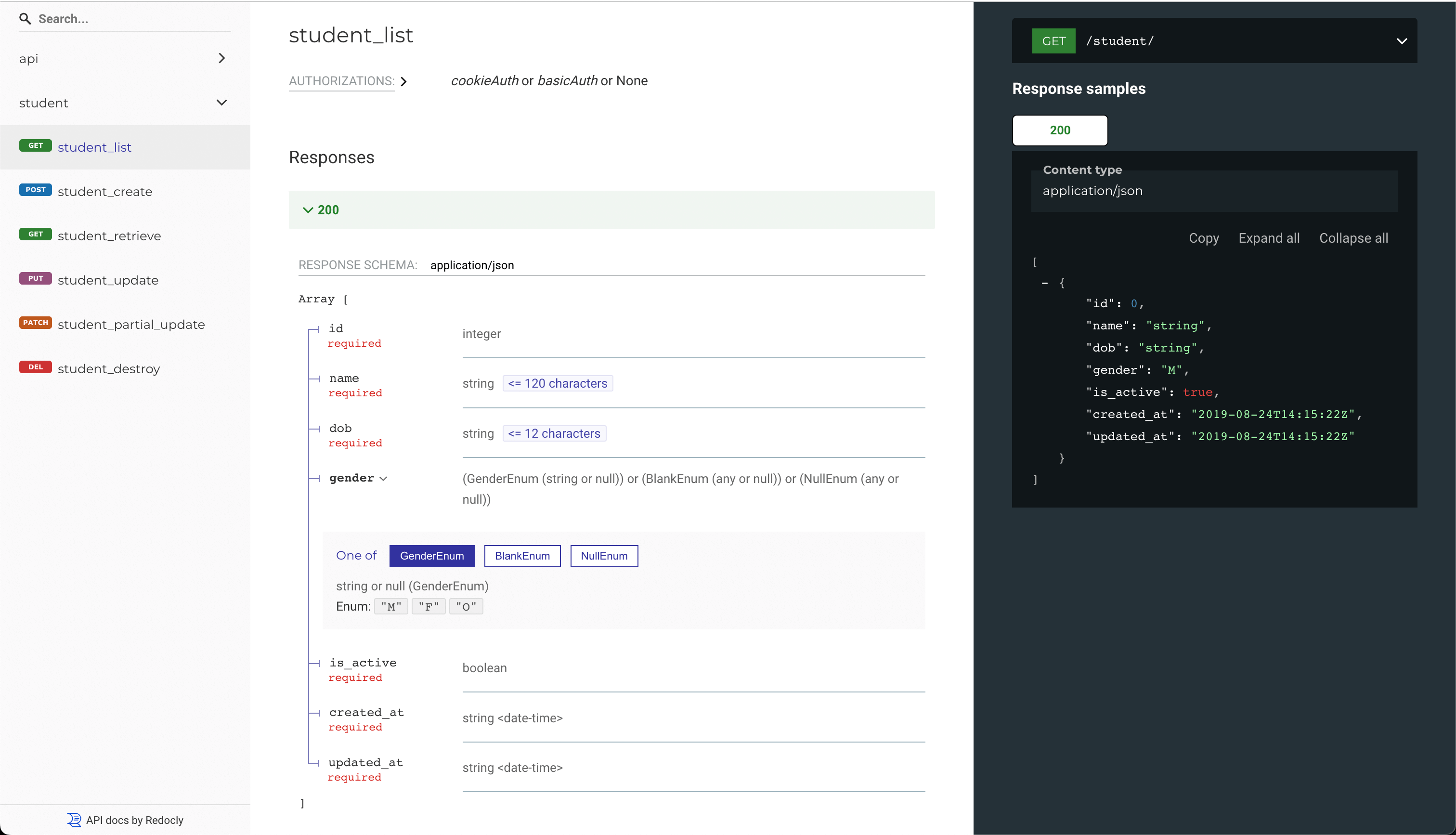Click the "F" enum value
Image resolution: width=1456 pixels, height=835 pixels.
tap(429, 607)
